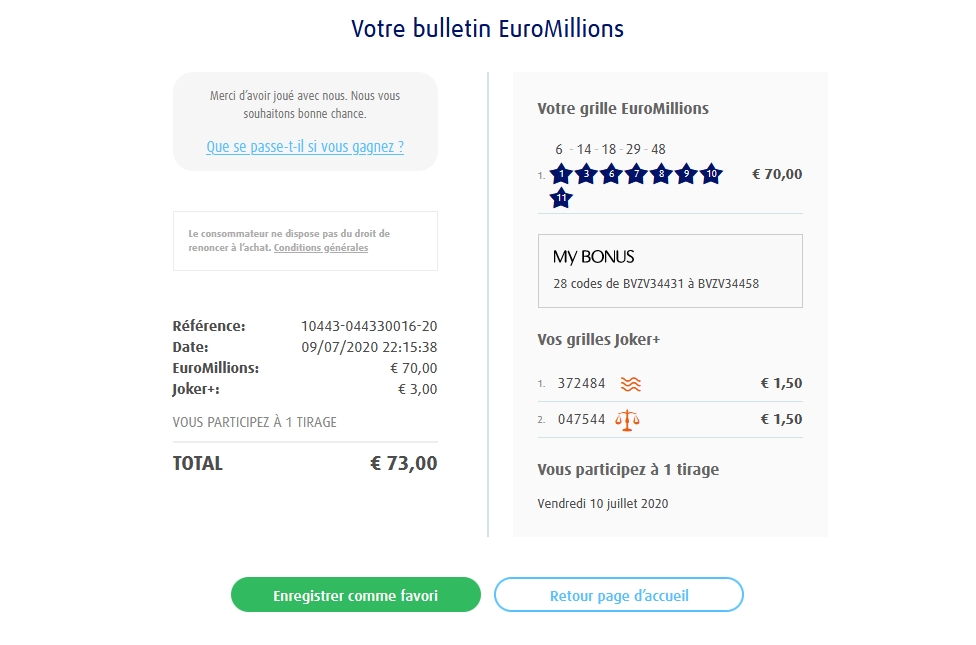The height and width of the screenshot is (645, 976).
Task: Click the star numbered 10
Action: pos(710,174)
